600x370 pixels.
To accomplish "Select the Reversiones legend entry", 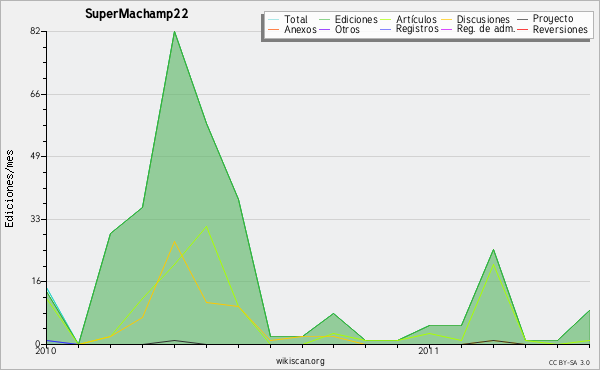I will (553, 29).
